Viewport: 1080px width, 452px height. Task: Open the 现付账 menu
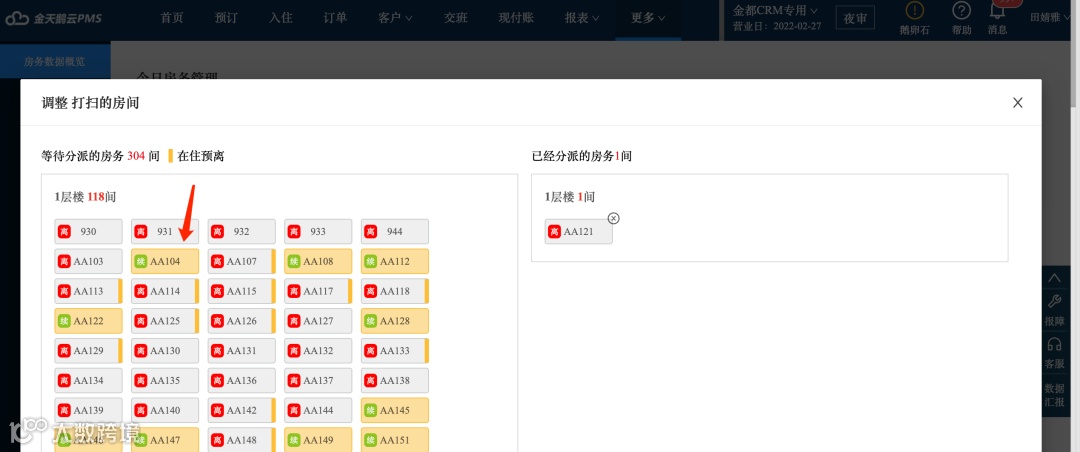point(516,18)
